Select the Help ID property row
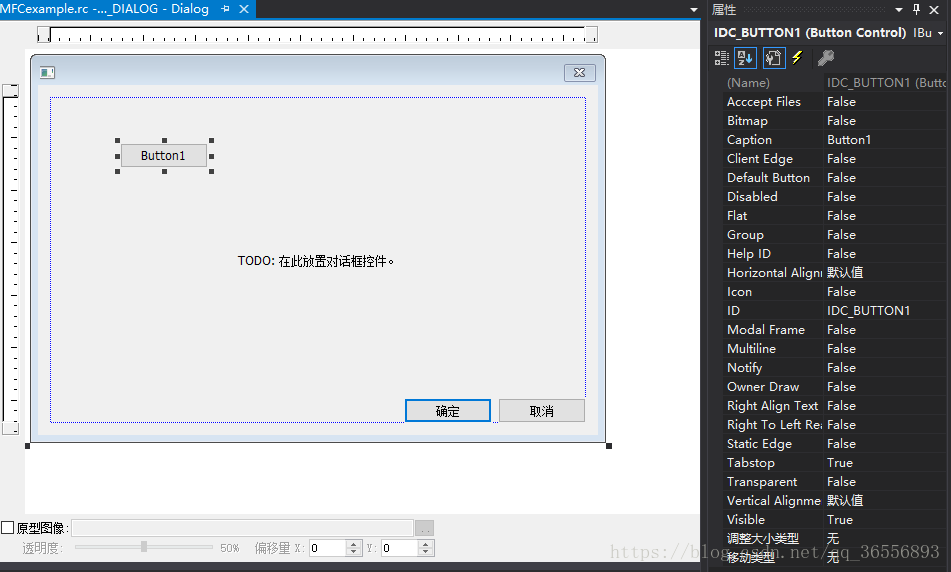The image size is (951, 572). (x=832, y=254)
